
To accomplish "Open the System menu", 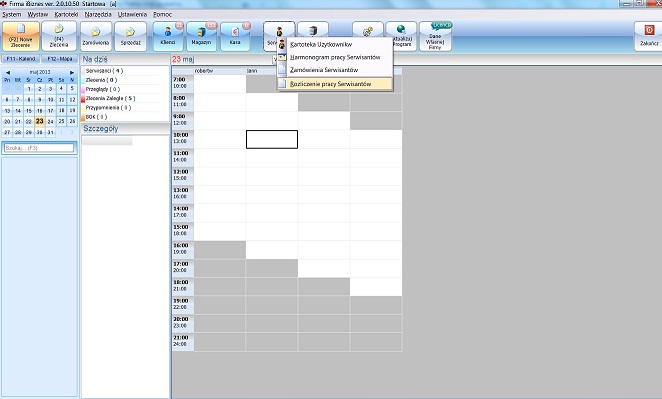I will [11, 14].
